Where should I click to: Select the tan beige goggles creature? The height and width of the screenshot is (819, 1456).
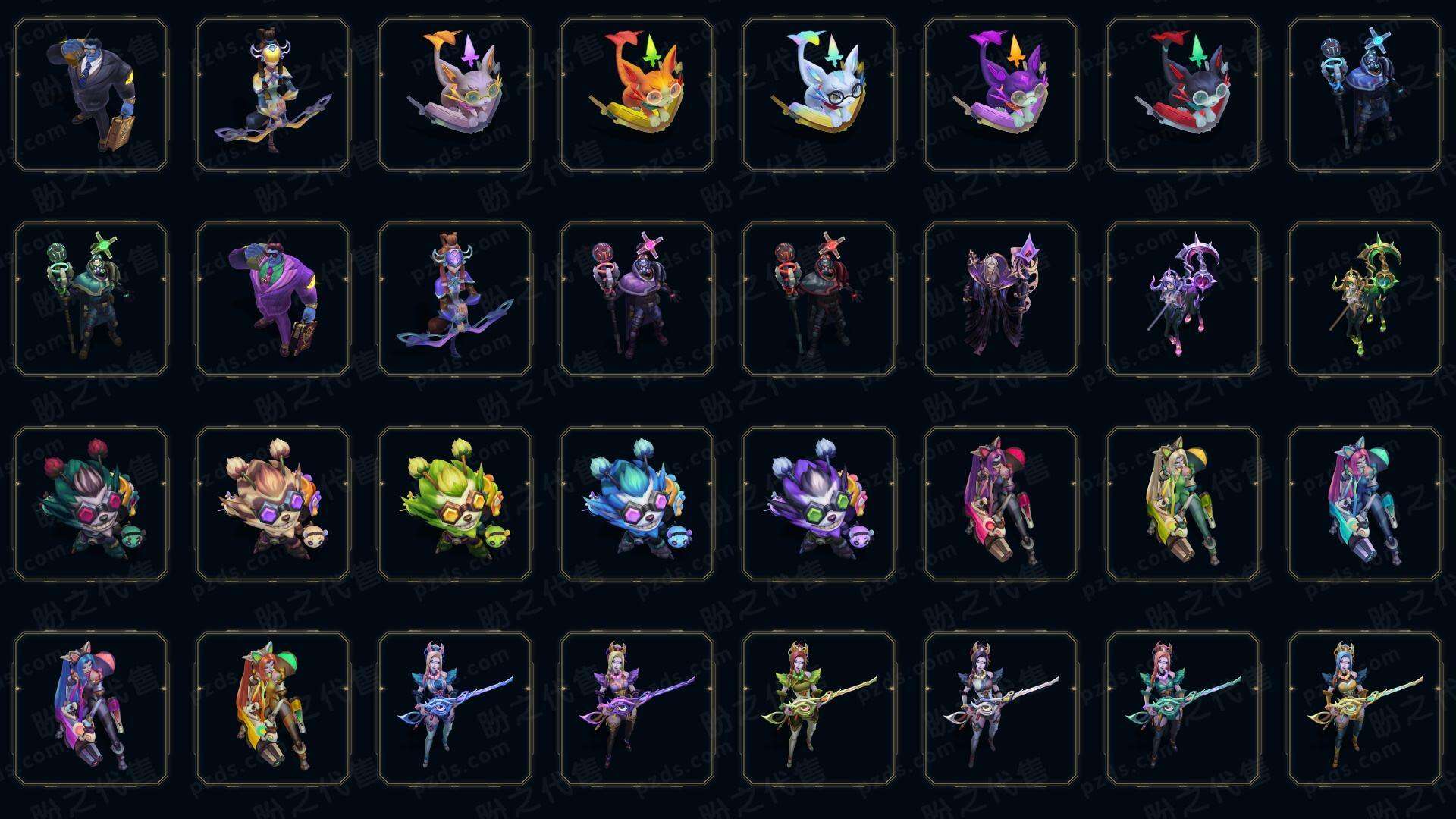click(x=273, y=504)
